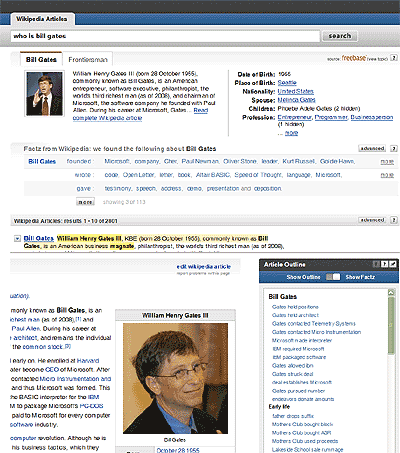Image resolution: width=400 pixels, height=453 pixels.
Task: Select IBM packaged software outline item
Action: (299, 357)
